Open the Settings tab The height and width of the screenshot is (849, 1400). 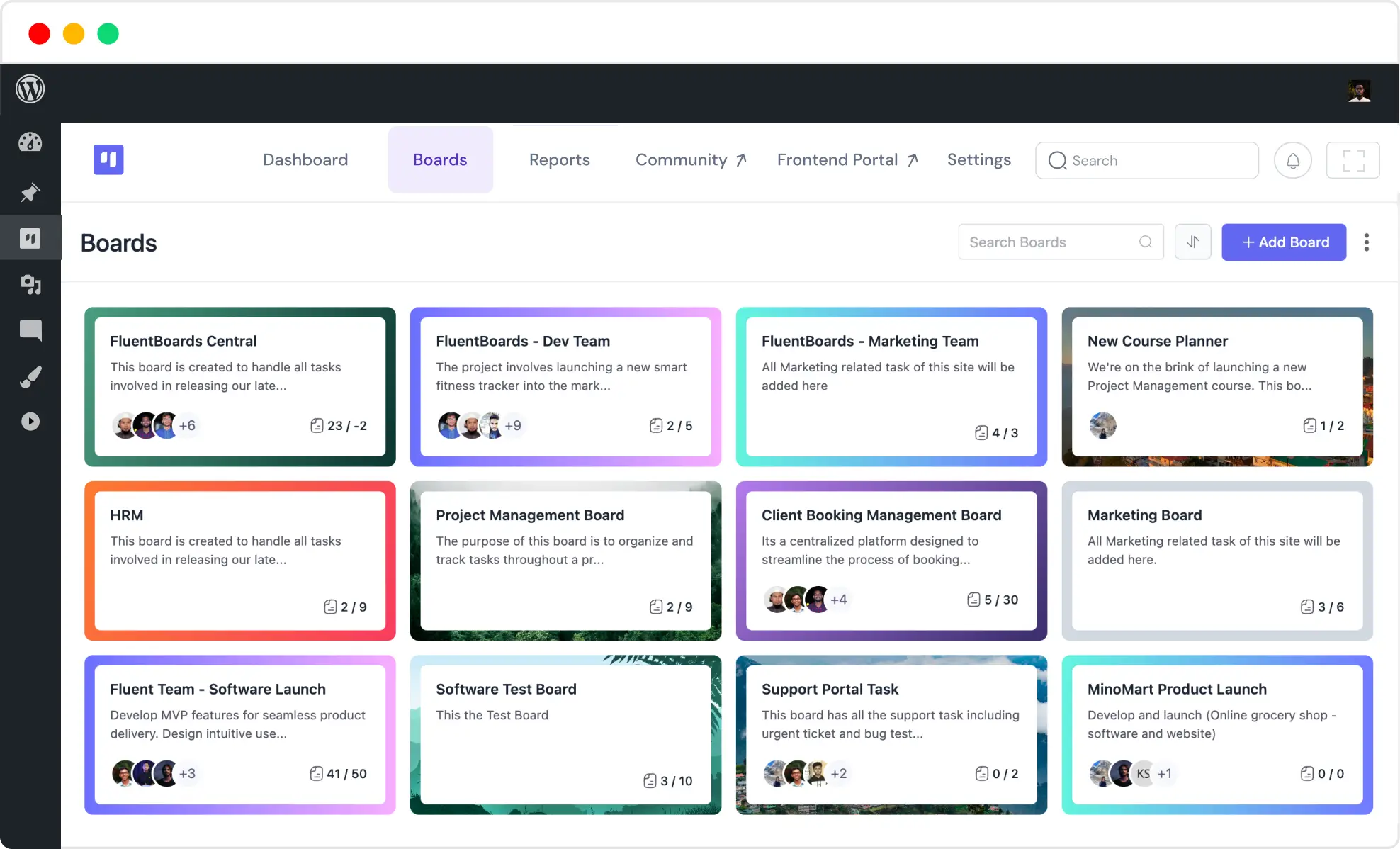click(x=978, y=160)
